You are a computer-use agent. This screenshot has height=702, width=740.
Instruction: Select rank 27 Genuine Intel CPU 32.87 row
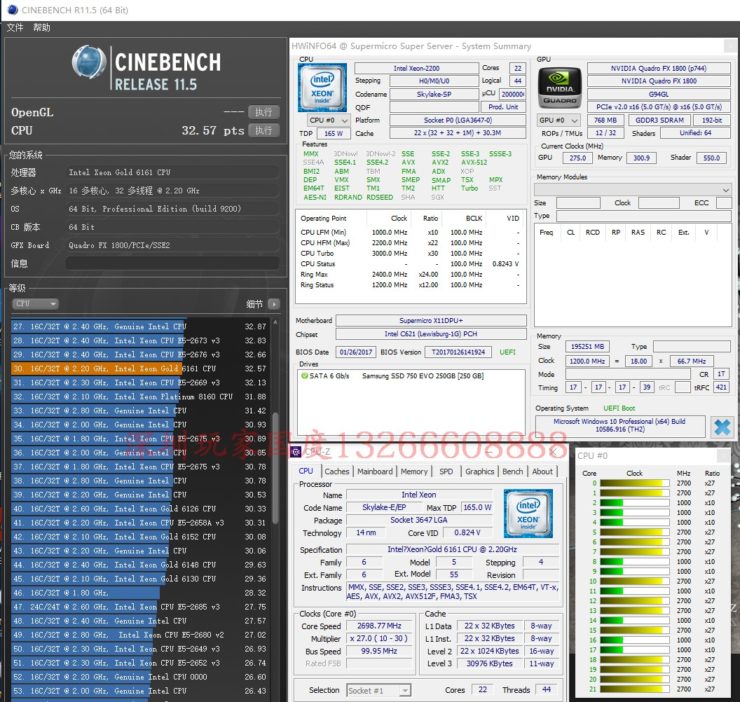coord(141,326)
